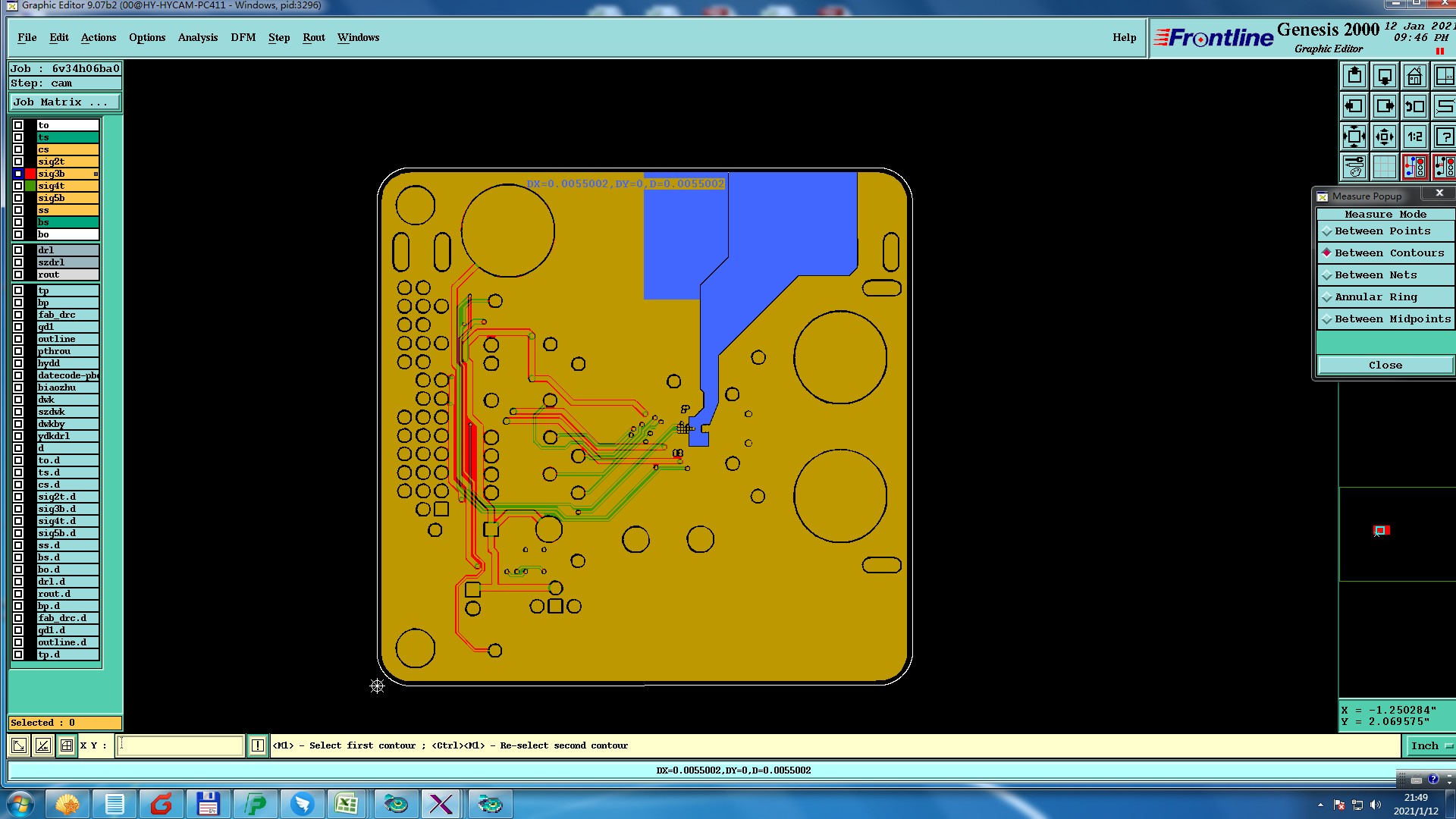
Task: Select layer row rout
Action: pos(67,275)
